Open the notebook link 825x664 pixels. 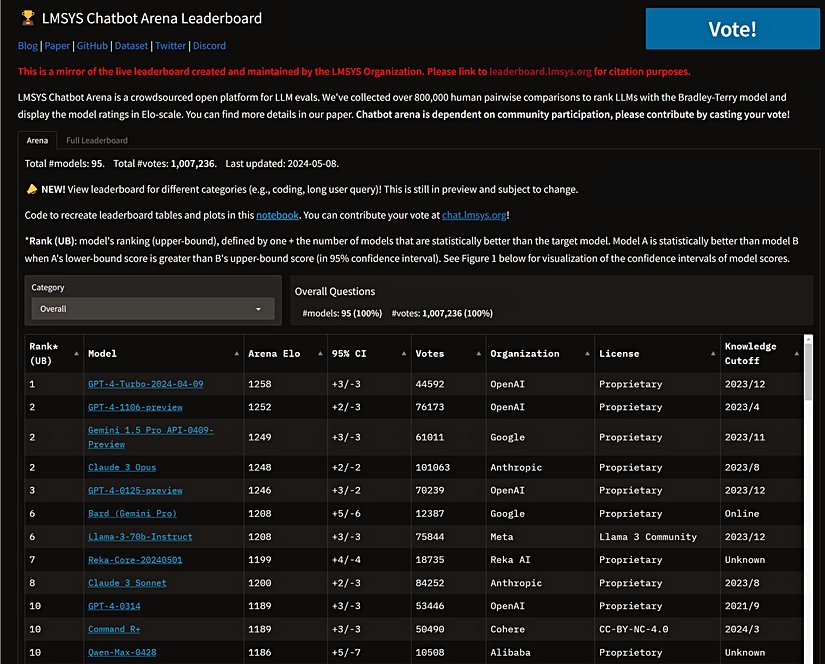pos(277,215)
